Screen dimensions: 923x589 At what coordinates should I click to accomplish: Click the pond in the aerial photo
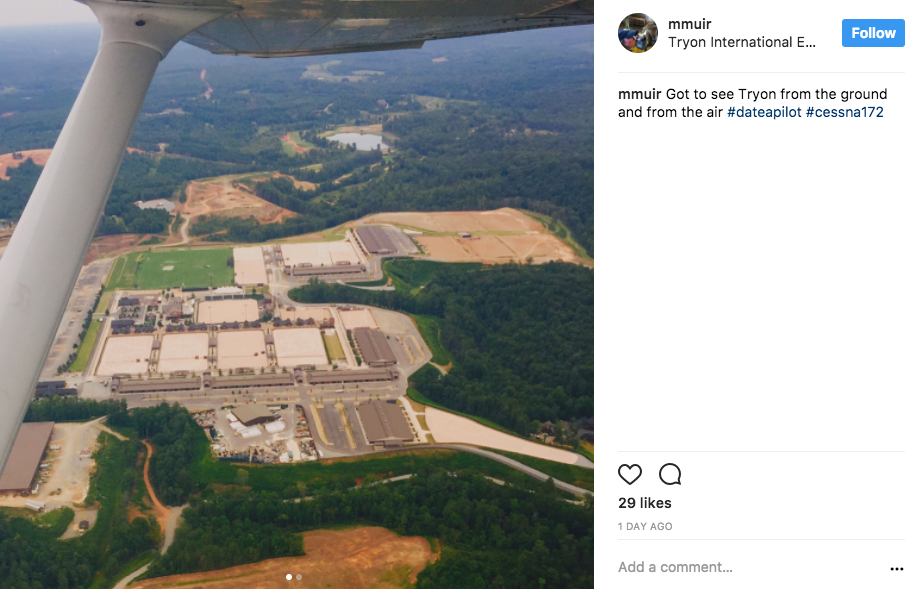357,141
